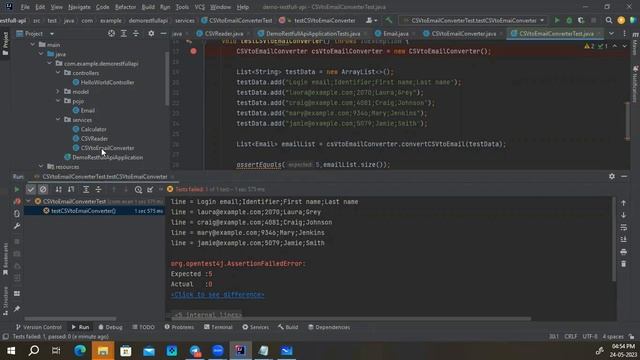Image resolution: width=640 pixels, height=360 pixels.
Task: Toggle Show Ignored tests icon
Action: pyautogui.click(x=43, y=189)
